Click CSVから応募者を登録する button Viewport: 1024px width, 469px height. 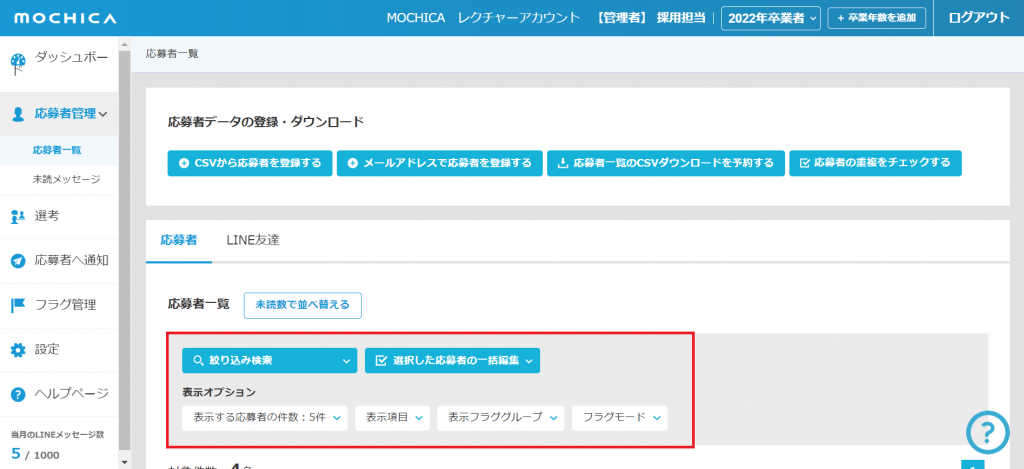[249, 163]
